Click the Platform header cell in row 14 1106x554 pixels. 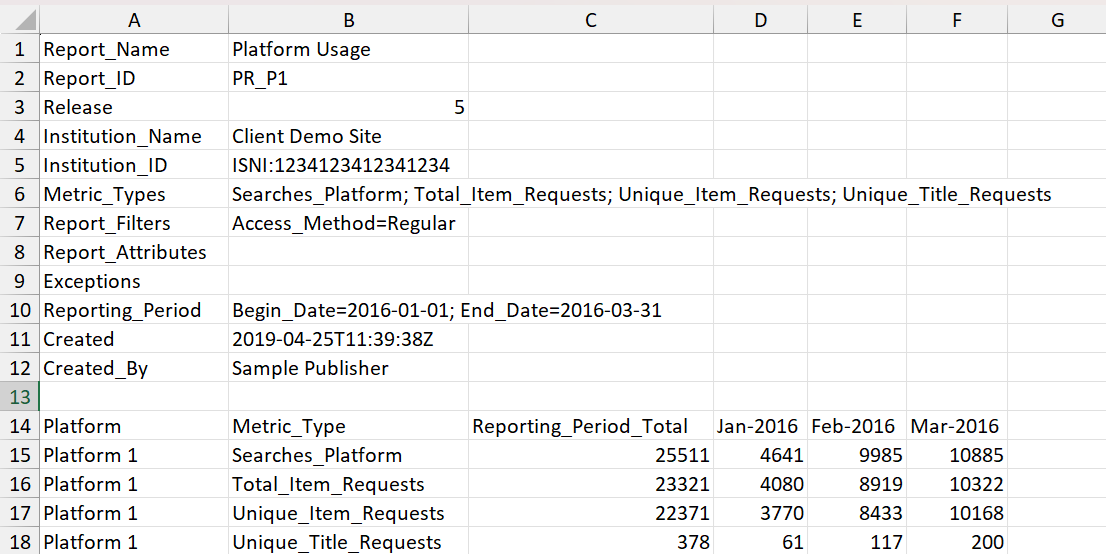(x=134, y=426)
